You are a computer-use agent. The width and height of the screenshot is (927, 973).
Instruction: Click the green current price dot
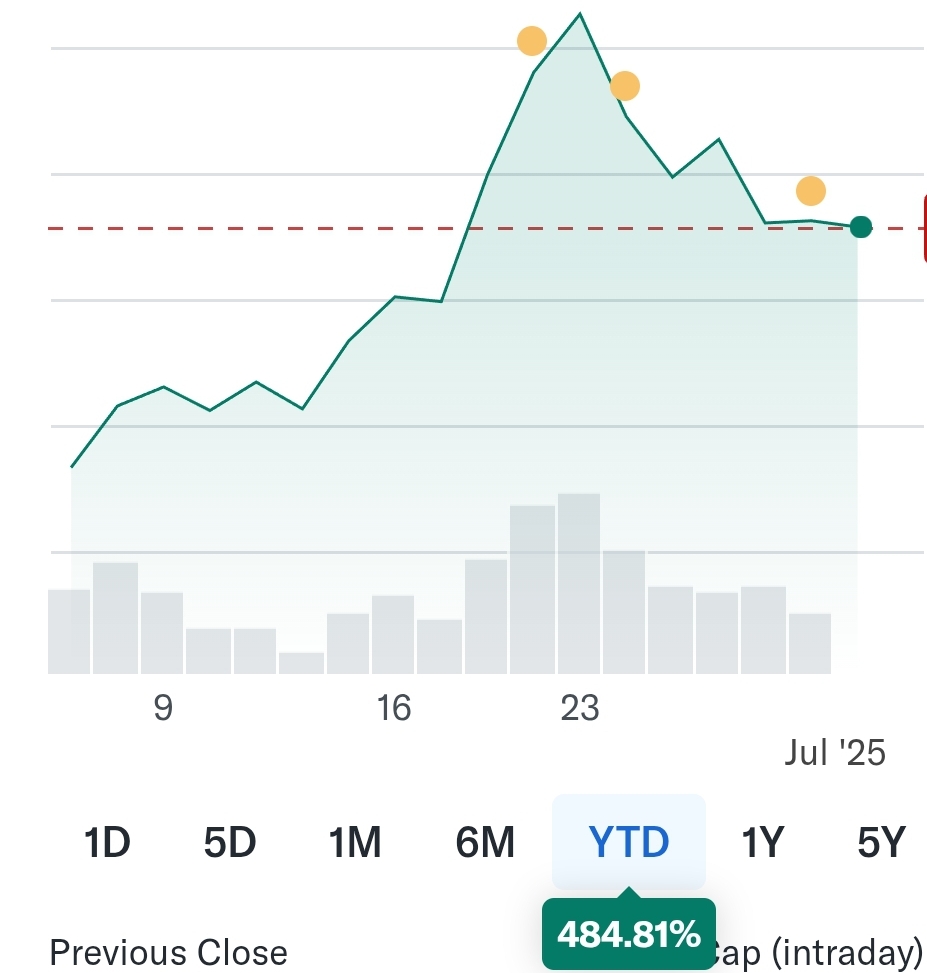[x=861, y=227]
